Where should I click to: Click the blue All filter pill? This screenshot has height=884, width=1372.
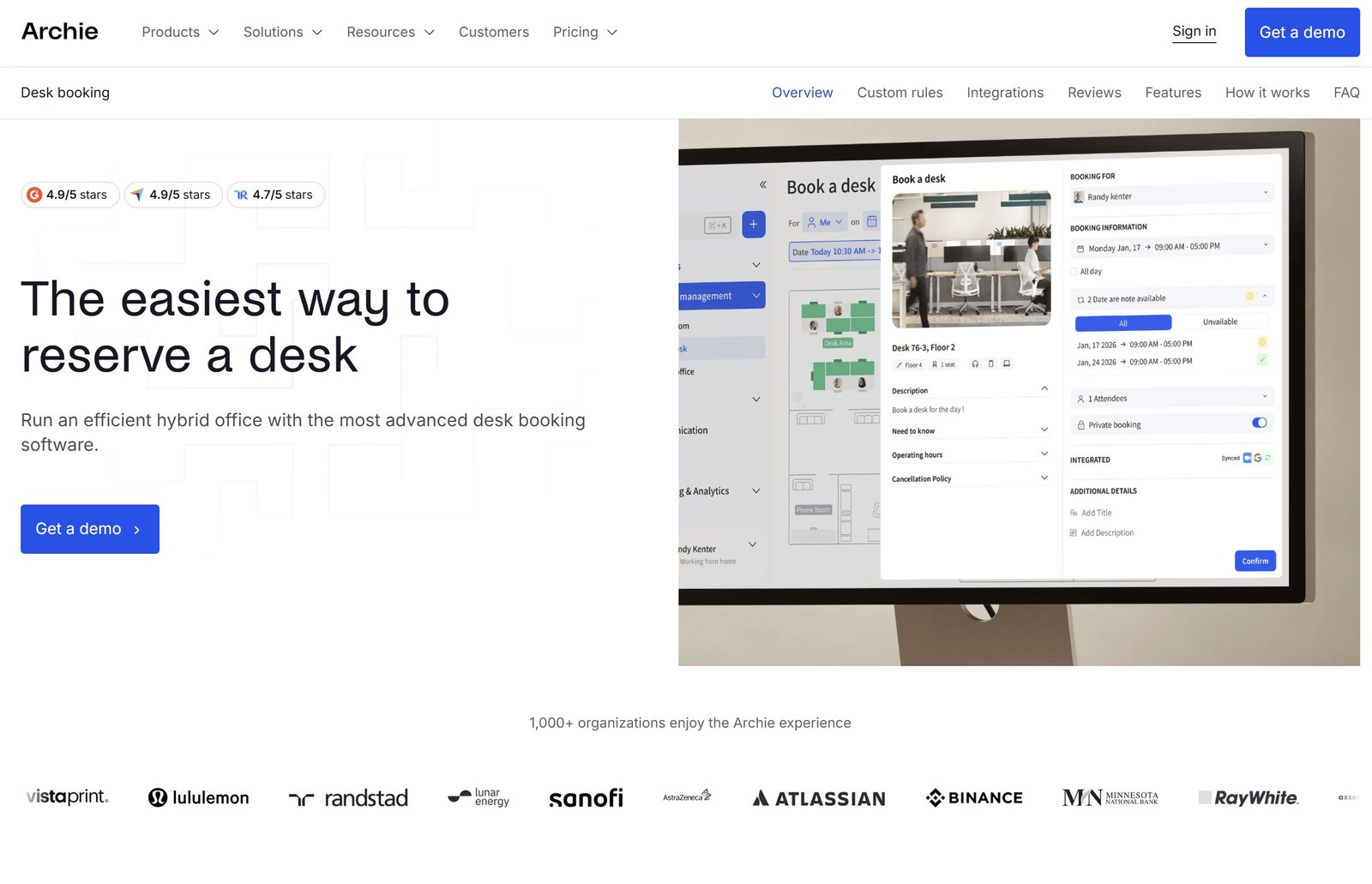[1122, 323]
